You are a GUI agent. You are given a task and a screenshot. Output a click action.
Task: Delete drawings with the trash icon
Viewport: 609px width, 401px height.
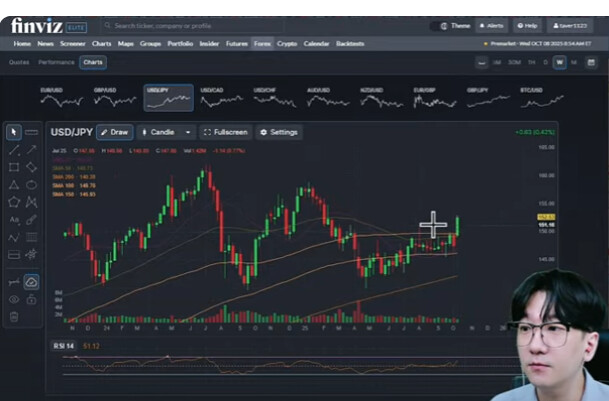click(x=14, y=317)
